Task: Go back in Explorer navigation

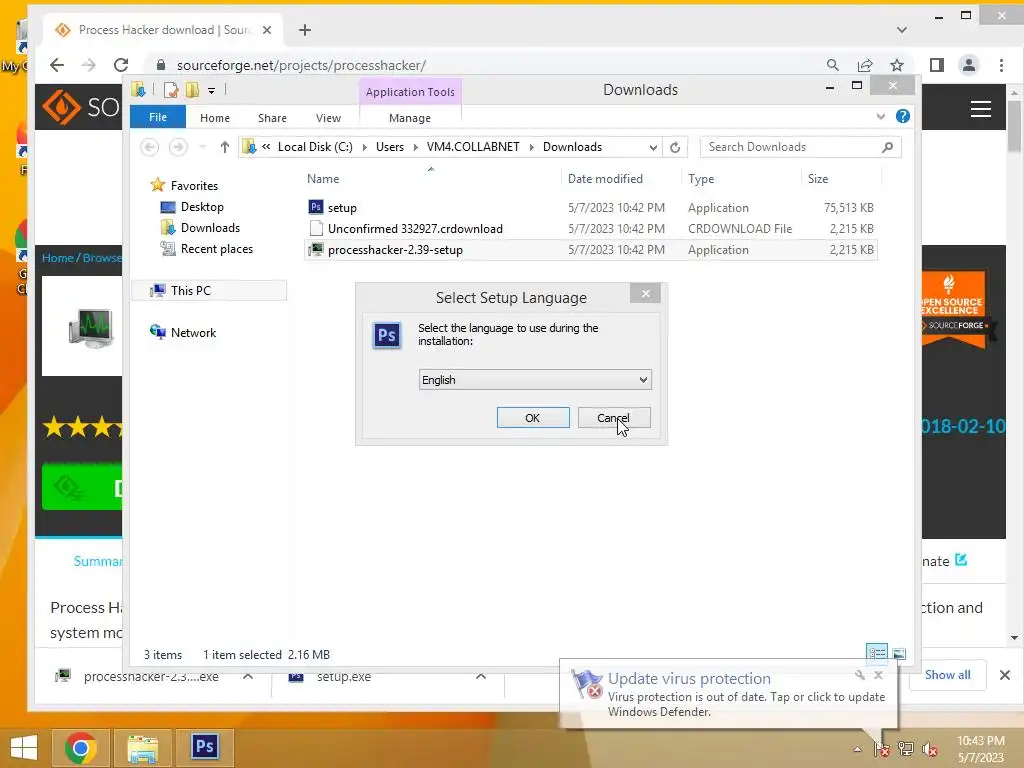Action: click(x=150, y=147)
